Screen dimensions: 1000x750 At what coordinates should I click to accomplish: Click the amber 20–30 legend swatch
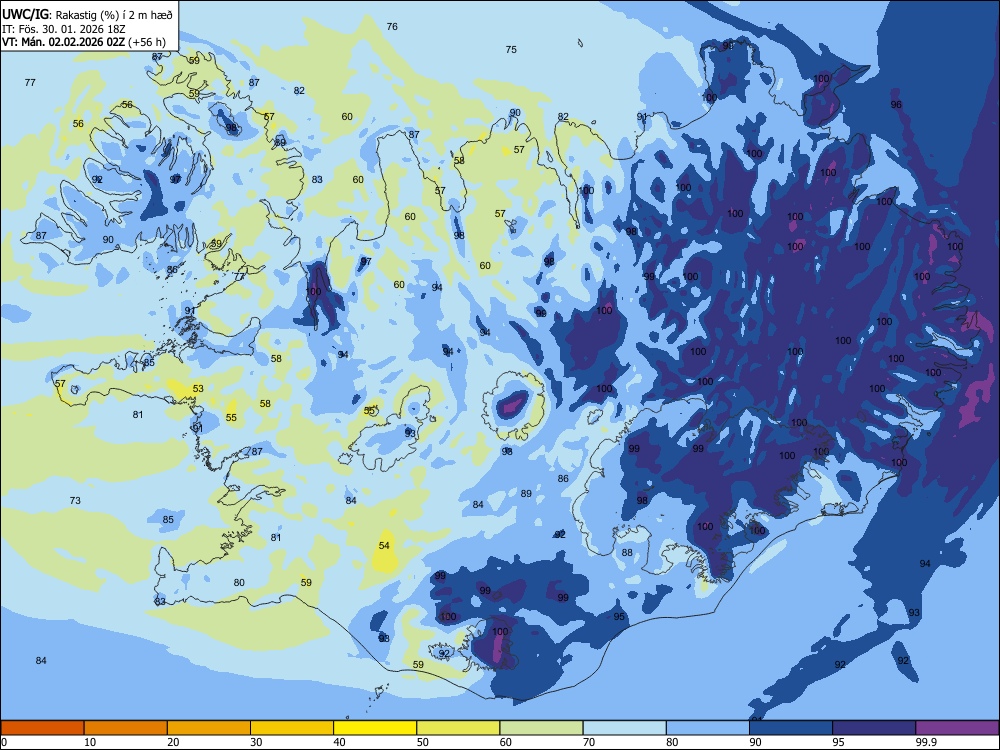pyautogui.click(x=209, y=728)
